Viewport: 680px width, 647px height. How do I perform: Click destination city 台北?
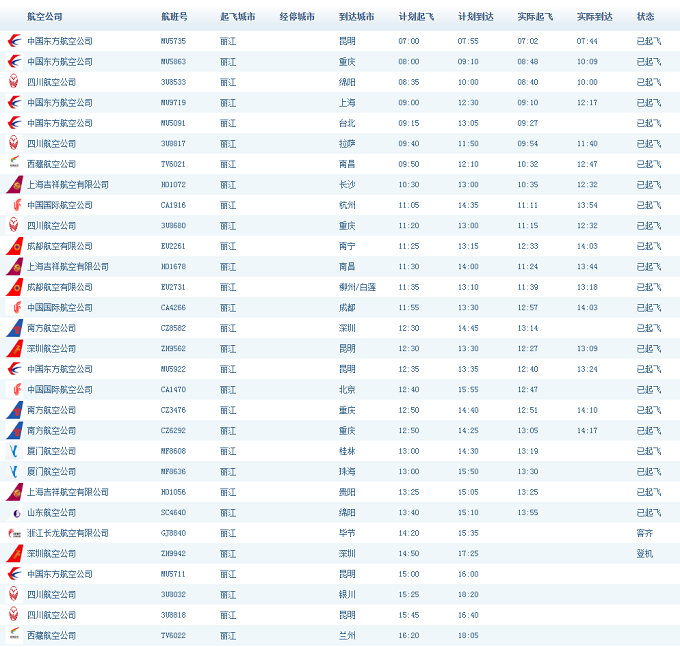347,123
